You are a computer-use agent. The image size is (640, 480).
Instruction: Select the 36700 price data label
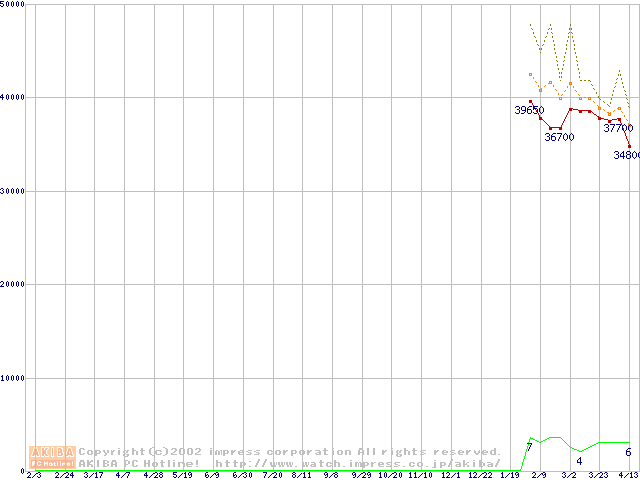(x=559, y=137)
